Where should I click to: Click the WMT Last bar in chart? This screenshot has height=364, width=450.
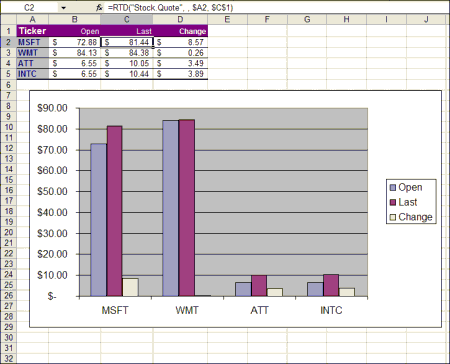[187, 208]
